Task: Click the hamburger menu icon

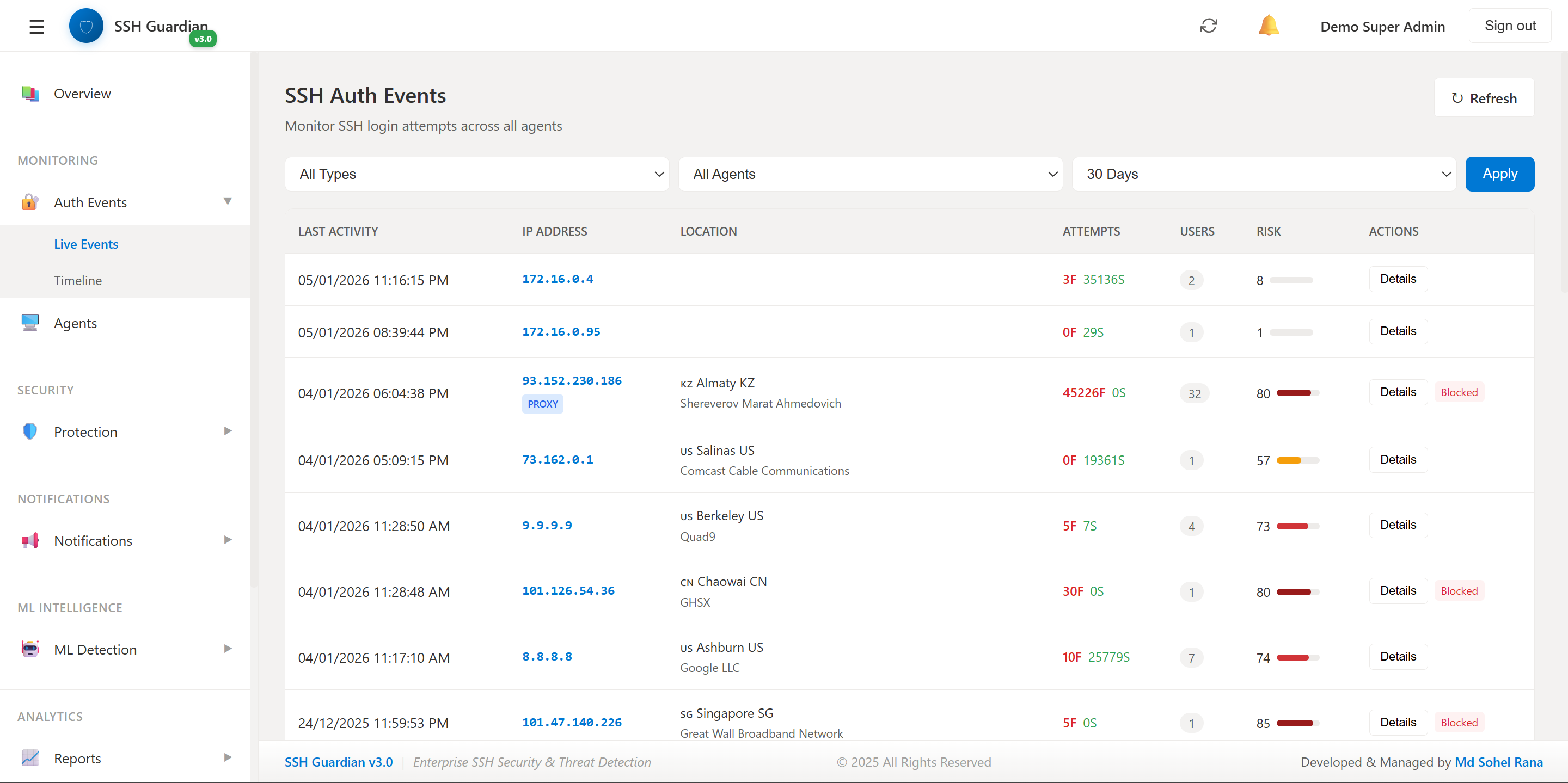Action: click(36, 27)
